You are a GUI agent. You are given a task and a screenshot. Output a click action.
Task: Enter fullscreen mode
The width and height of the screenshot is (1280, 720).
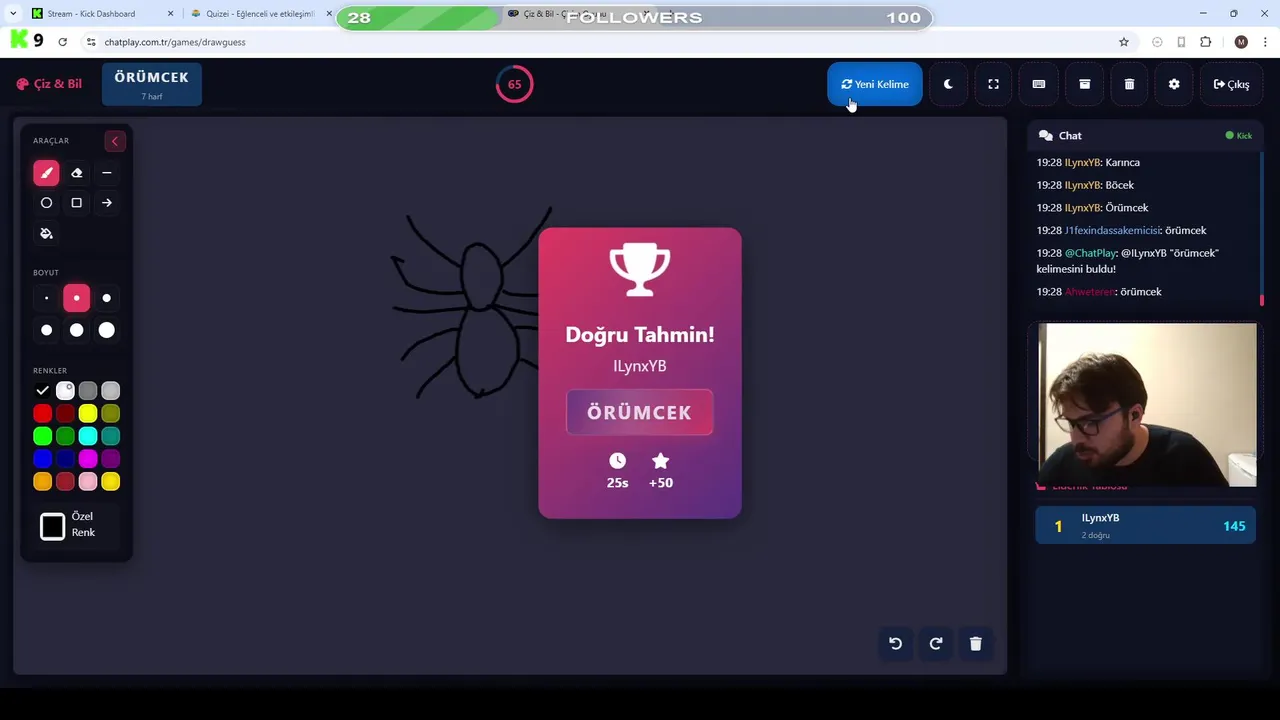[x=993, y=84]
